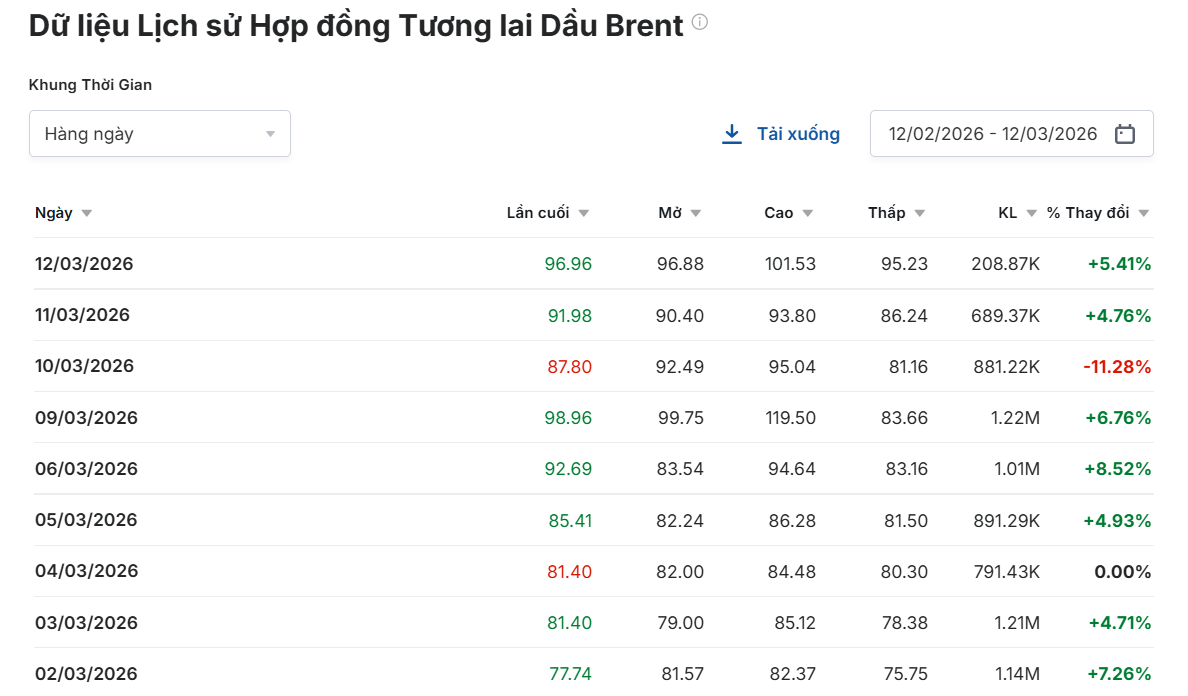This screenshot has width=1188, height=696.
Task: Click the 09/03/2026 row date cell
Action: [x=86, y=418]
